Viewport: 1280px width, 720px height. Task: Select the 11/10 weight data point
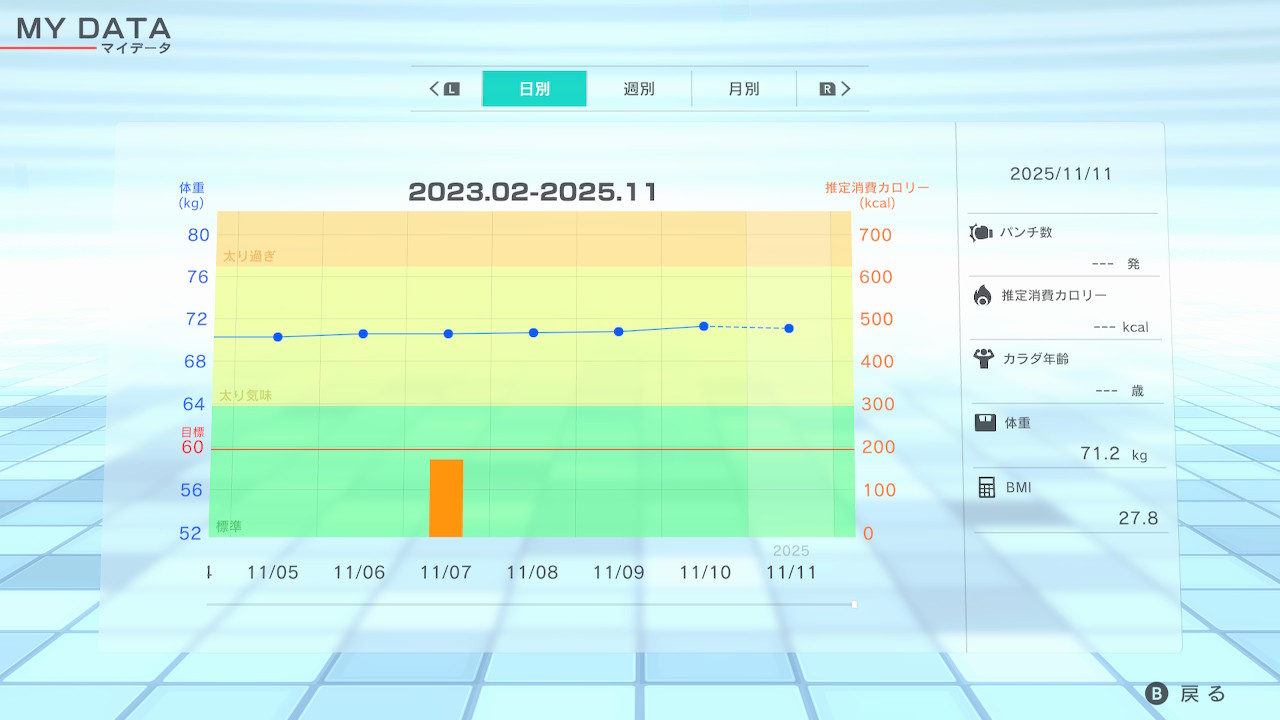click(704, 326)
